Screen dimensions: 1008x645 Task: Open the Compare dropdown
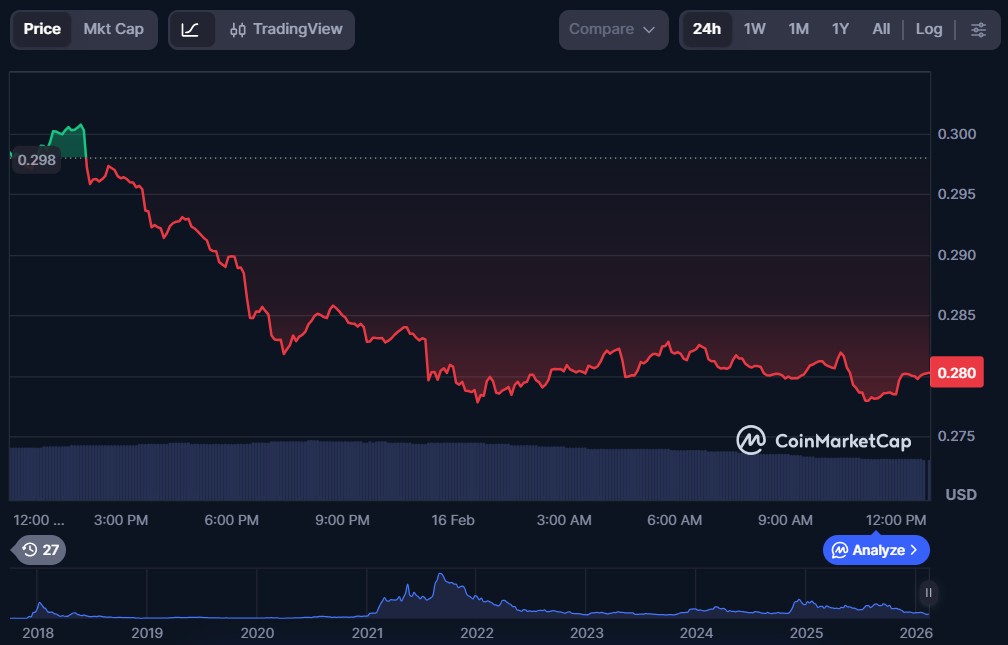612,29
